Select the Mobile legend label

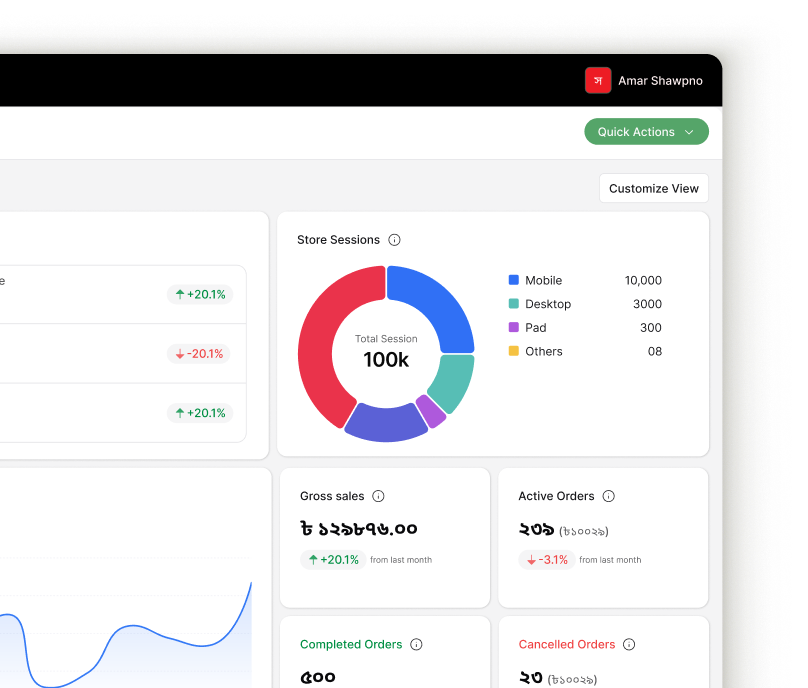pyautogui.click(x=543, y=280)
